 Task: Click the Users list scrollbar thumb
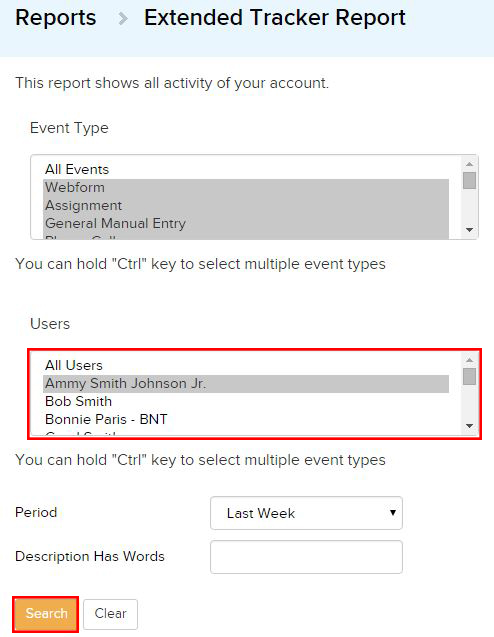tap(470, 376)
